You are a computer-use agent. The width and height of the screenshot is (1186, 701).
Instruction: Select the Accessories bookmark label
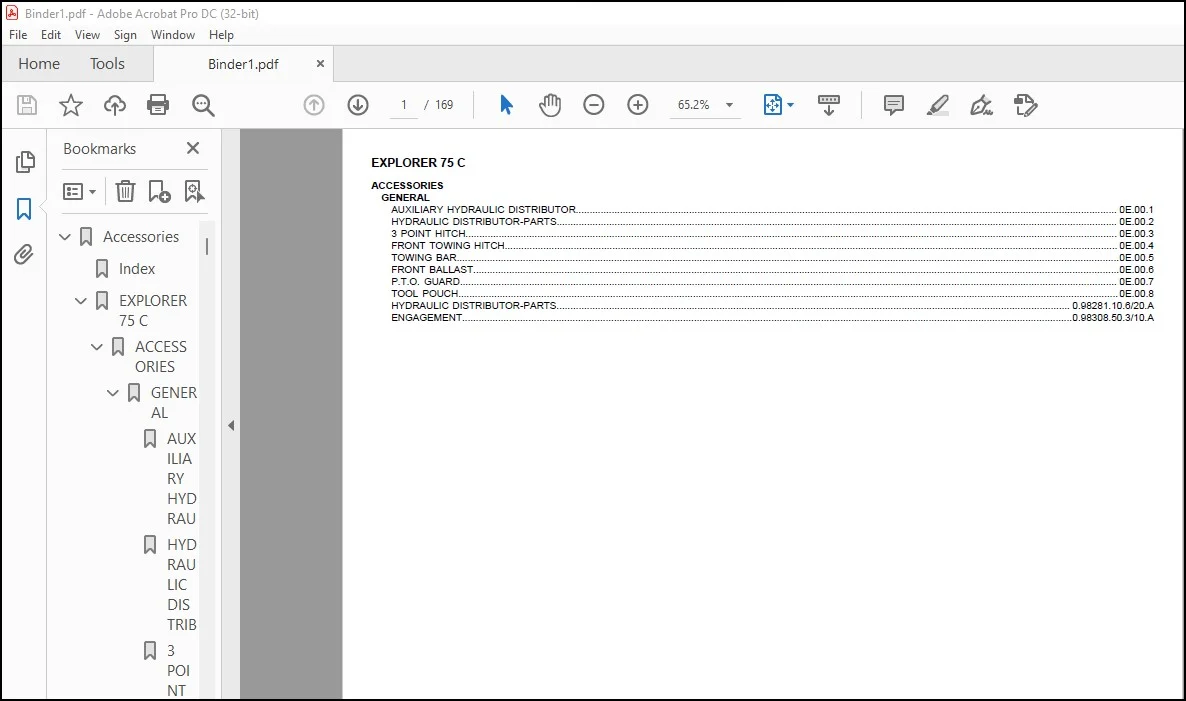click(141, 237)
